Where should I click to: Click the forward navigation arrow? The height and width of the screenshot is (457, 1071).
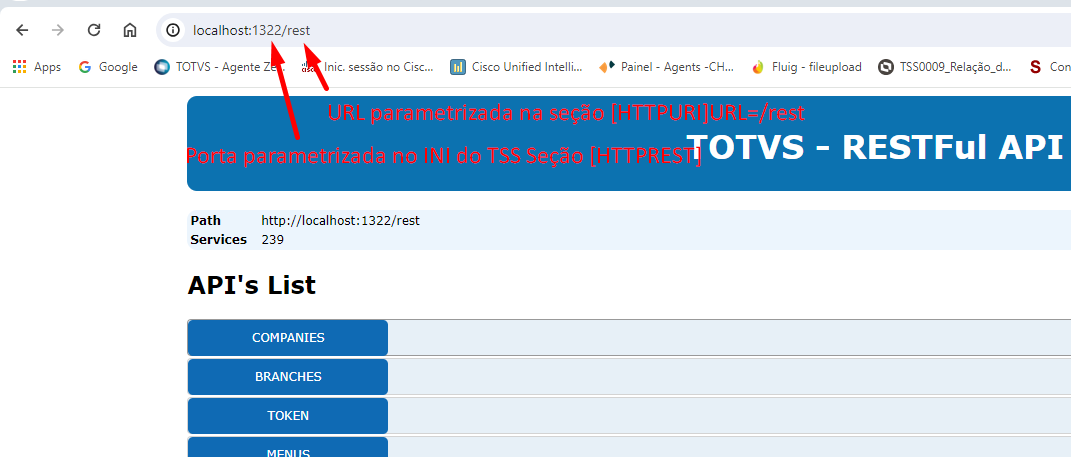pos(58,30)
